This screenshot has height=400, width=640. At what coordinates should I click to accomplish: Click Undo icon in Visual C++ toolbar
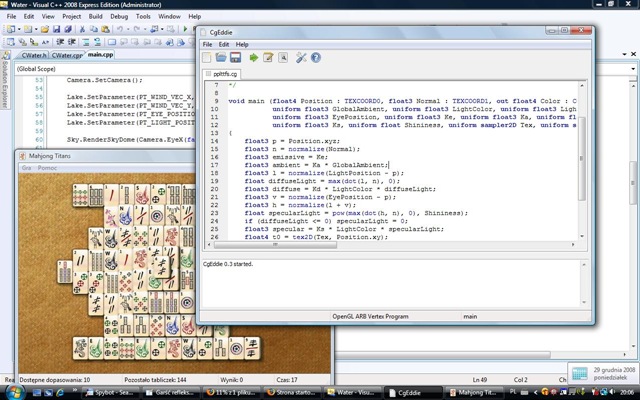pos(120,29)
